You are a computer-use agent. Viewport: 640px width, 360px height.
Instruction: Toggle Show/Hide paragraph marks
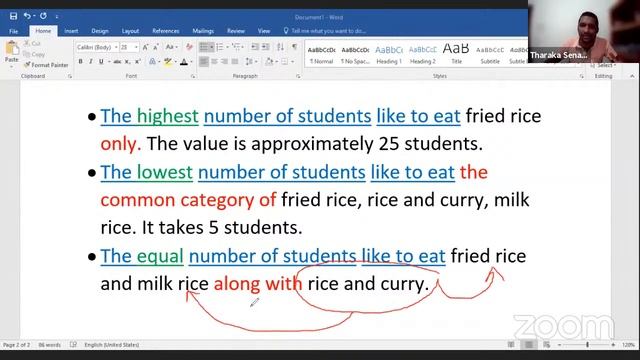[294, 47]
